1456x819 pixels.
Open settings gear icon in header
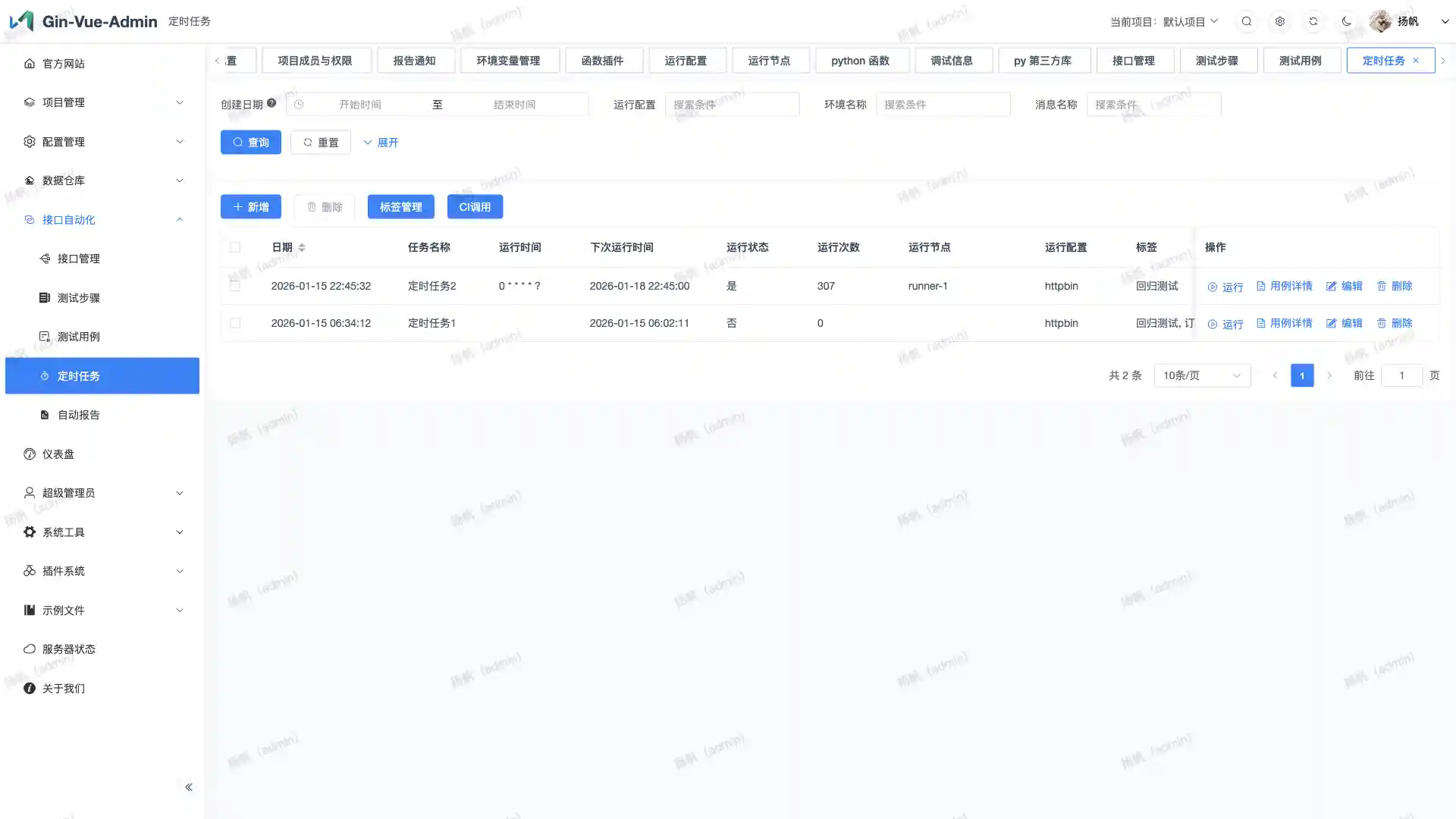1280,21
